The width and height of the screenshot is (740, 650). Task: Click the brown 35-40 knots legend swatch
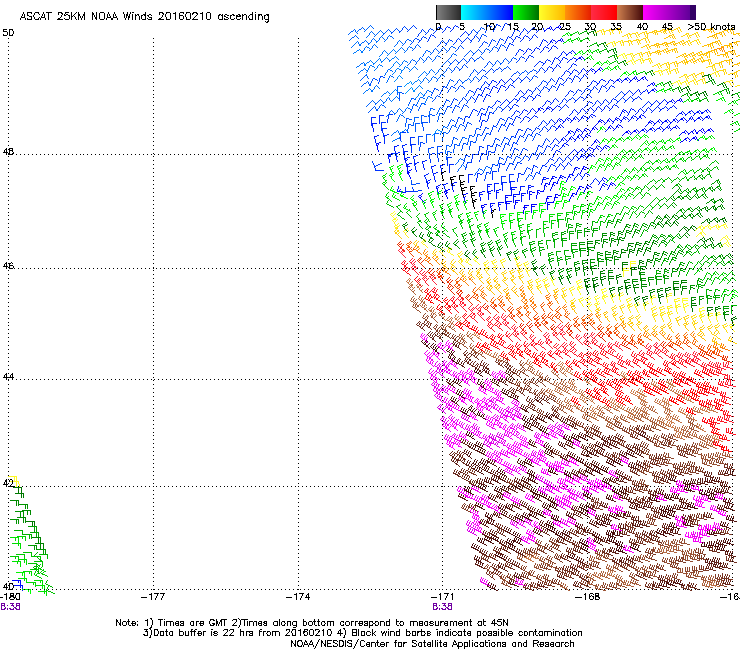(x=630, y=12)
